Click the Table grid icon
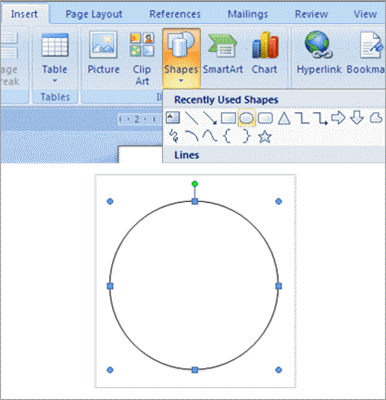Image resolution: width=386 pixels, height=400 pixels. pos(55,45)
